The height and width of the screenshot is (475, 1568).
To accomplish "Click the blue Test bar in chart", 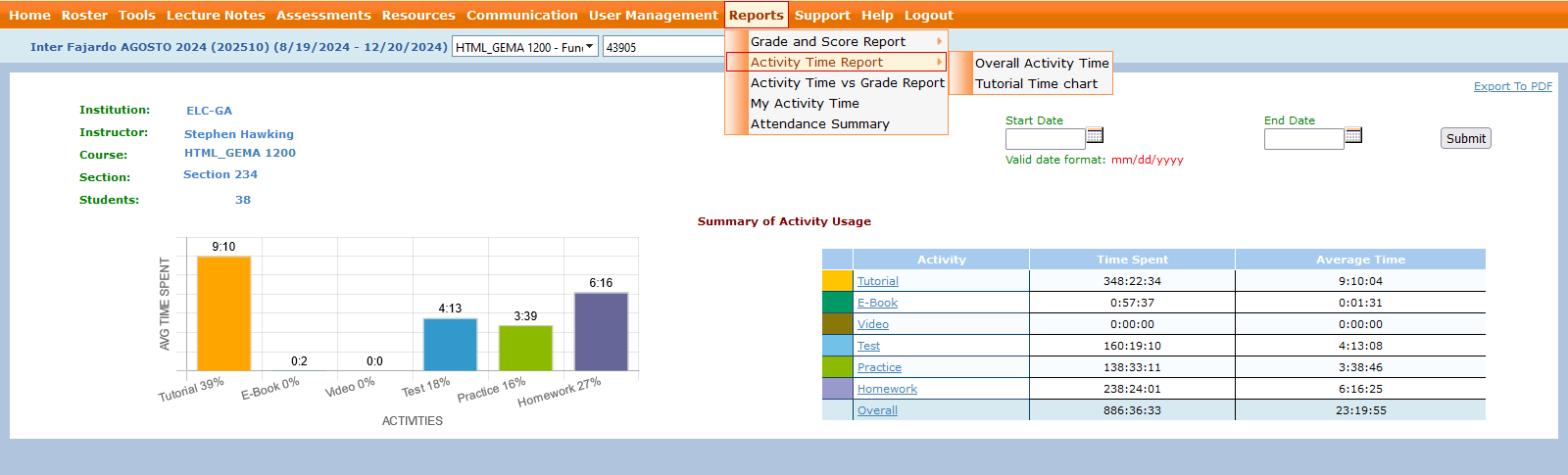I will point(450,344).
